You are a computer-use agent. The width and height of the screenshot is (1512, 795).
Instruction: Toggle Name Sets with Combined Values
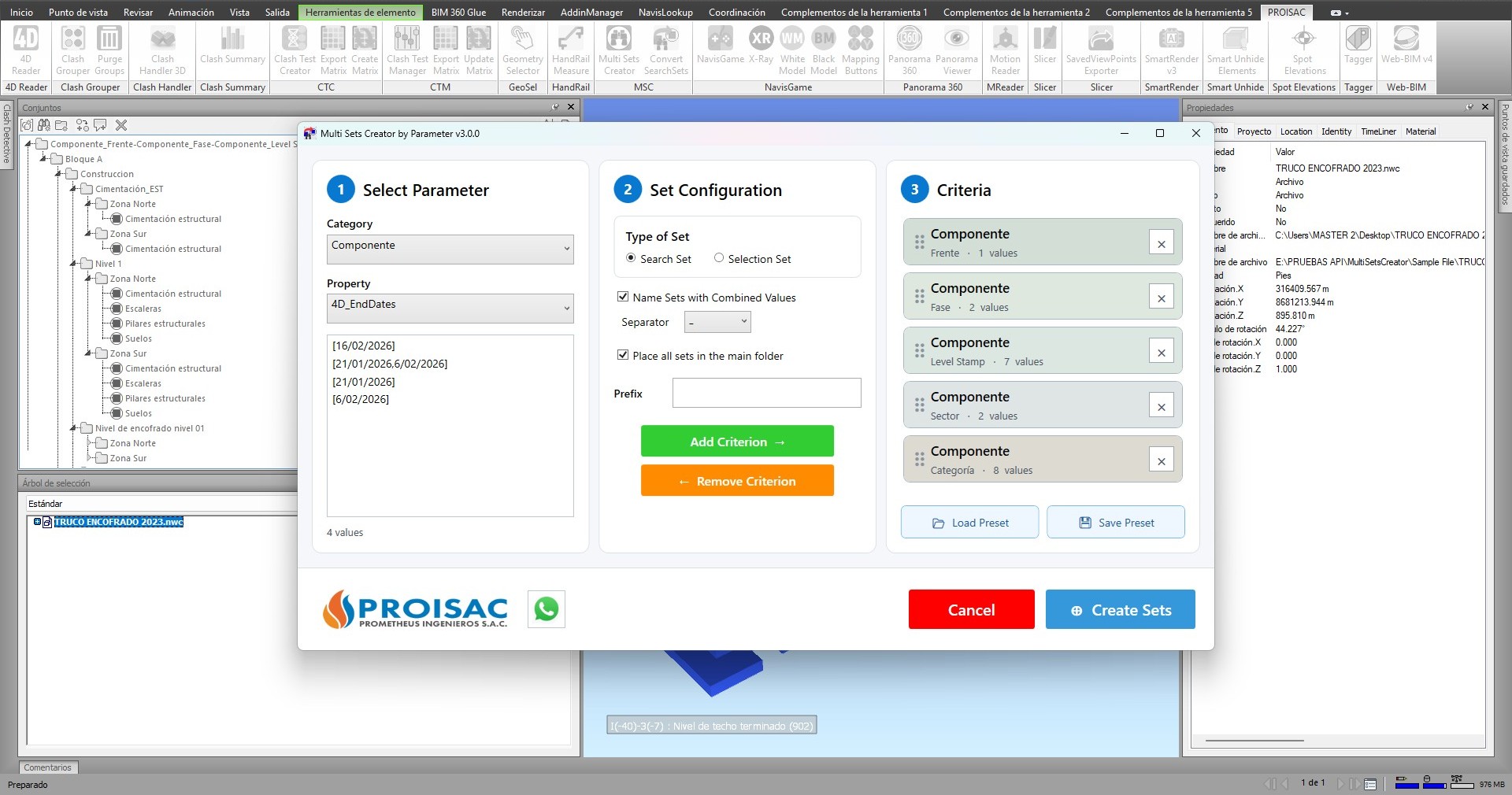pos(623,297)
